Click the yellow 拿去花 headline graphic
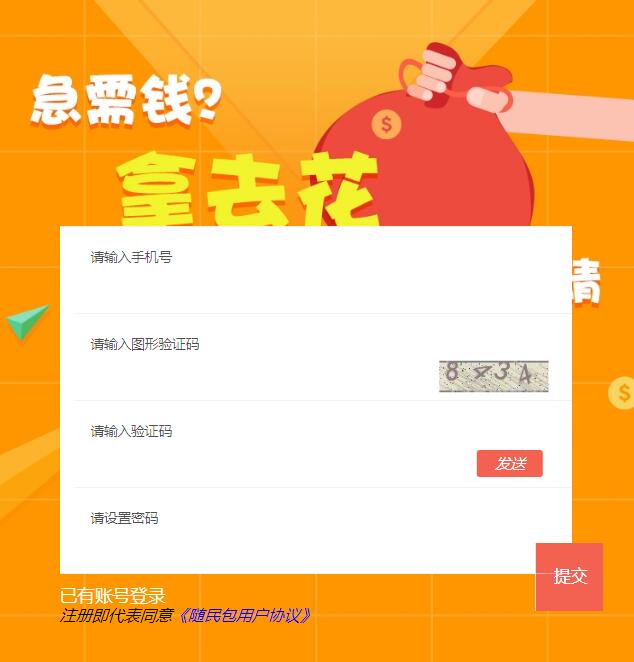Image resolution: width=634 pixels, height=662 pixels. coord(247,189)
